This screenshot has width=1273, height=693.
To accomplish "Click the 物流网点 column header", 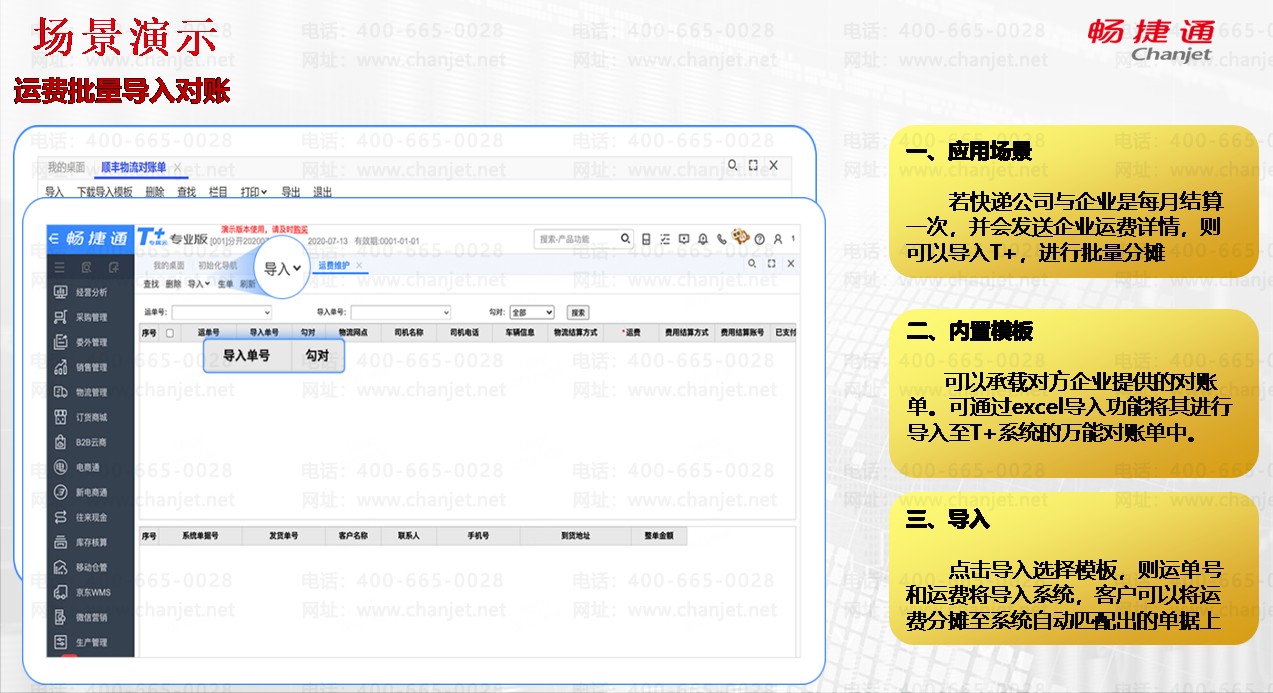I will pos(354,332).
